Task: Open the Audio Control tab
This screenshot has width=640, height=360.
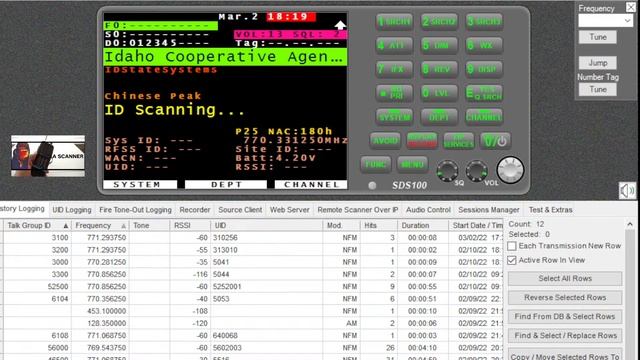Action: coord(428,210)
